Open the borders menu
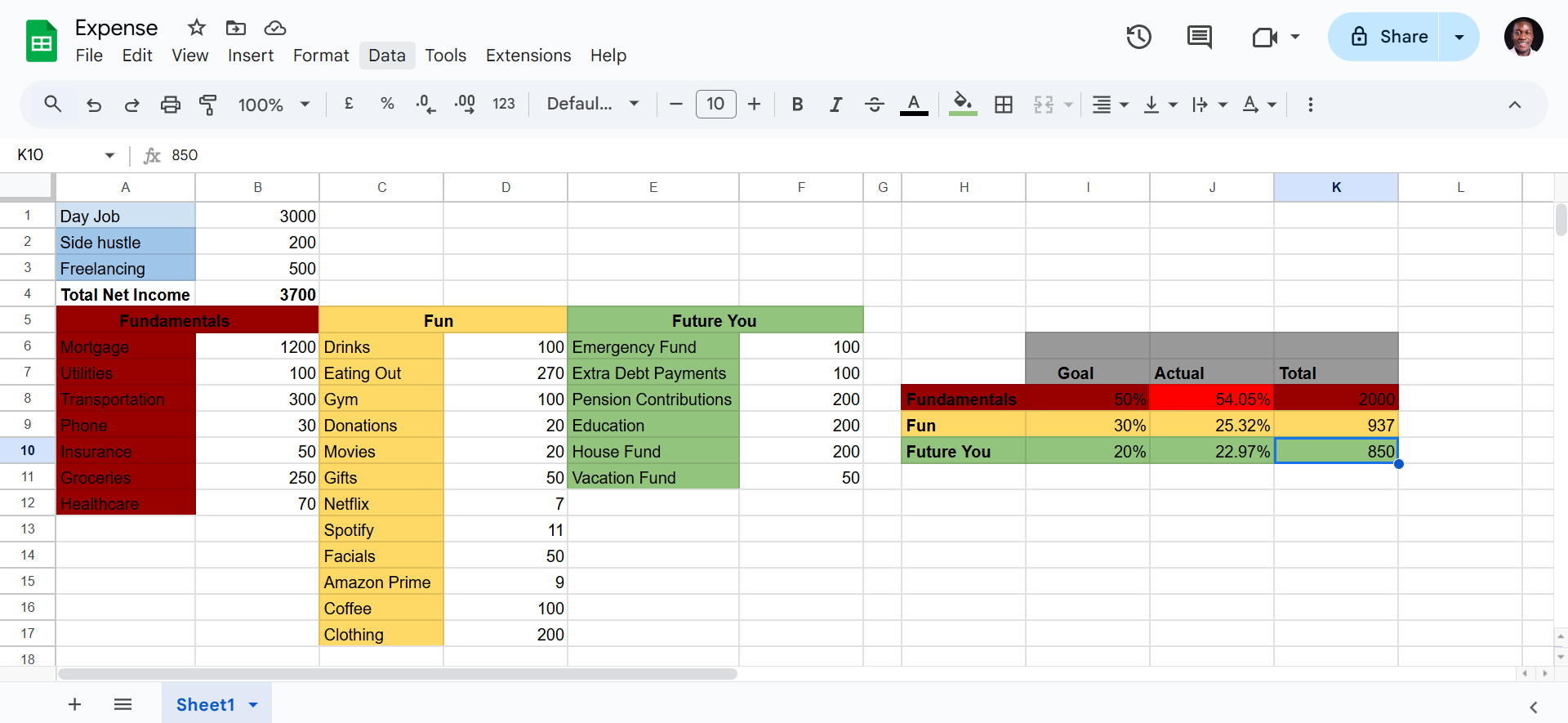This screenshot has height=723, width=1568. (1004, 105)
